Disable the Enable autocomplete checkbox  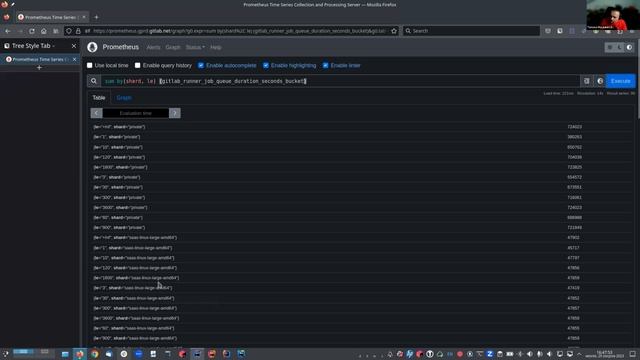[x=201, y=65]
